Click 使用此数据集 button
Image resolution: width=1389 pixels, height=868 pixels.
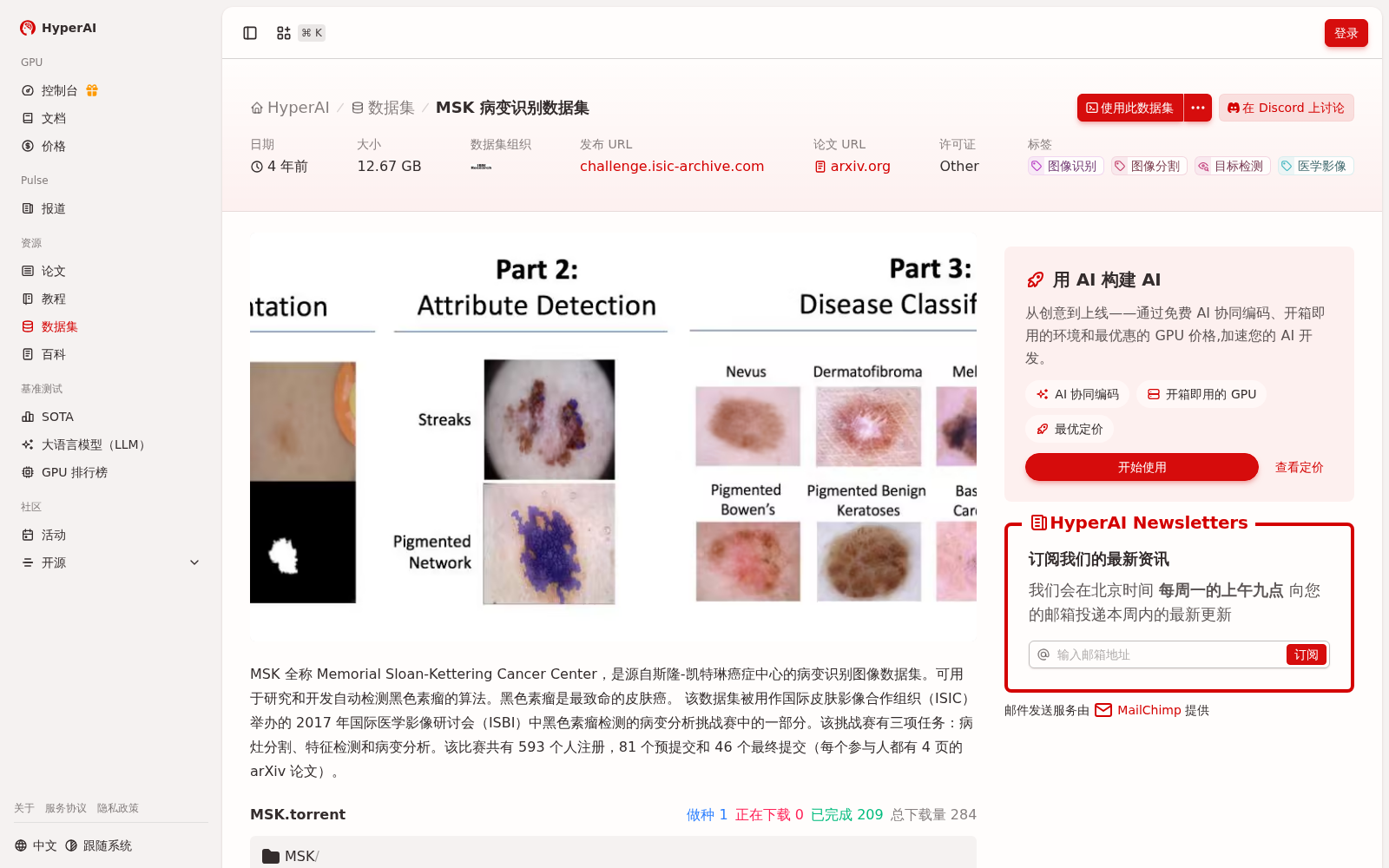pos(1129,108)
